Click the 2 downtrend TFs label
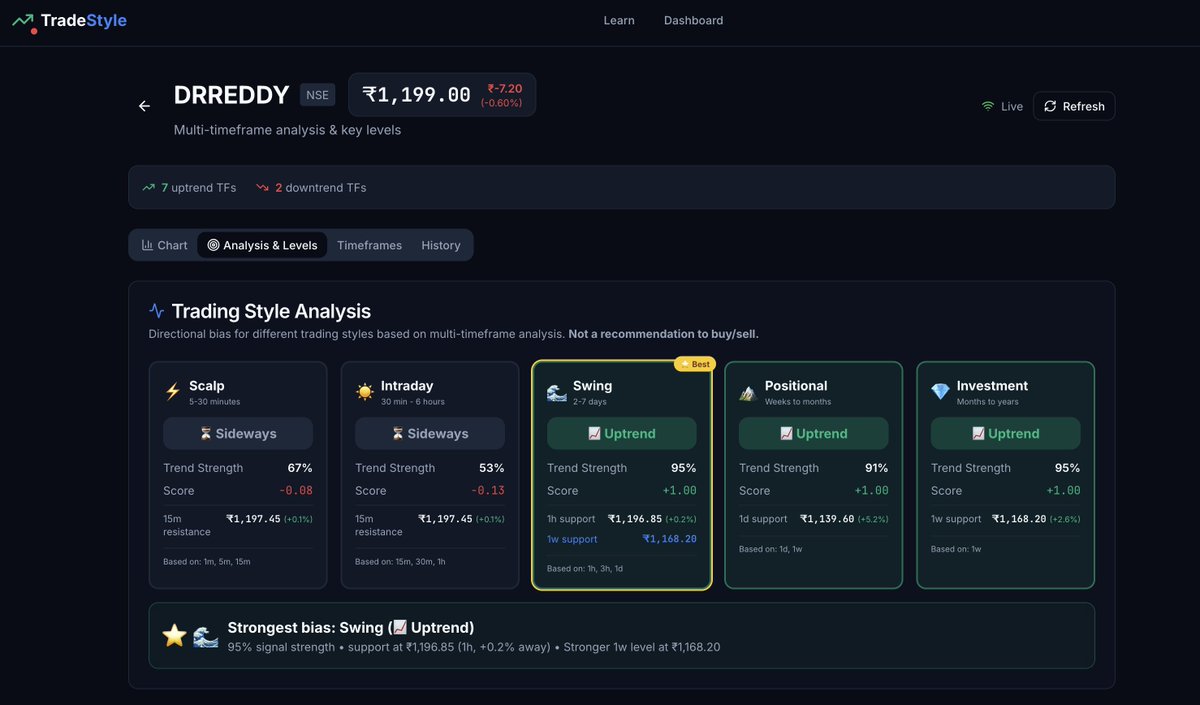The image size is (1200, 705). click(320, 187)
